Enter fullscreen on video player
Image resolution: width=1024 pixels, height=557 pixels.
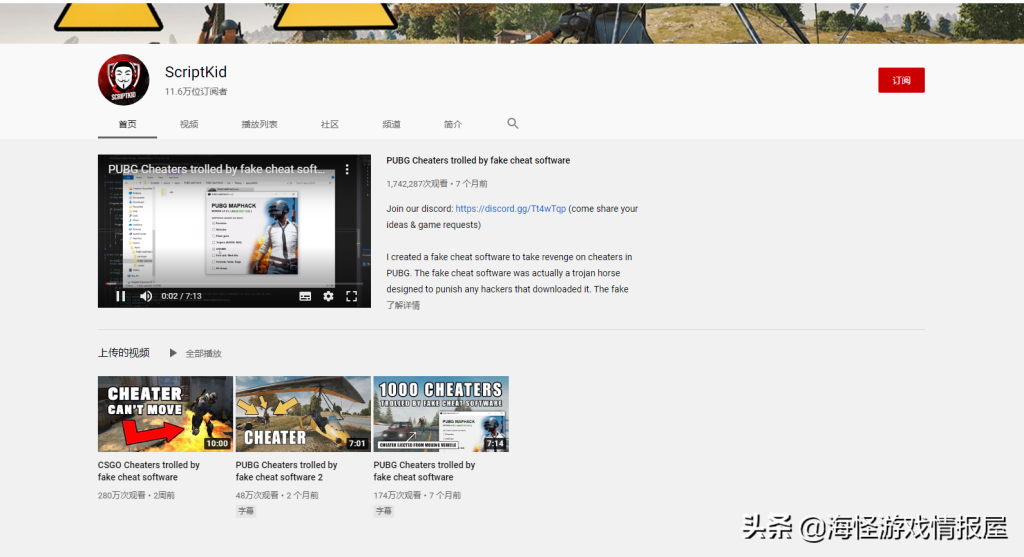351,296
